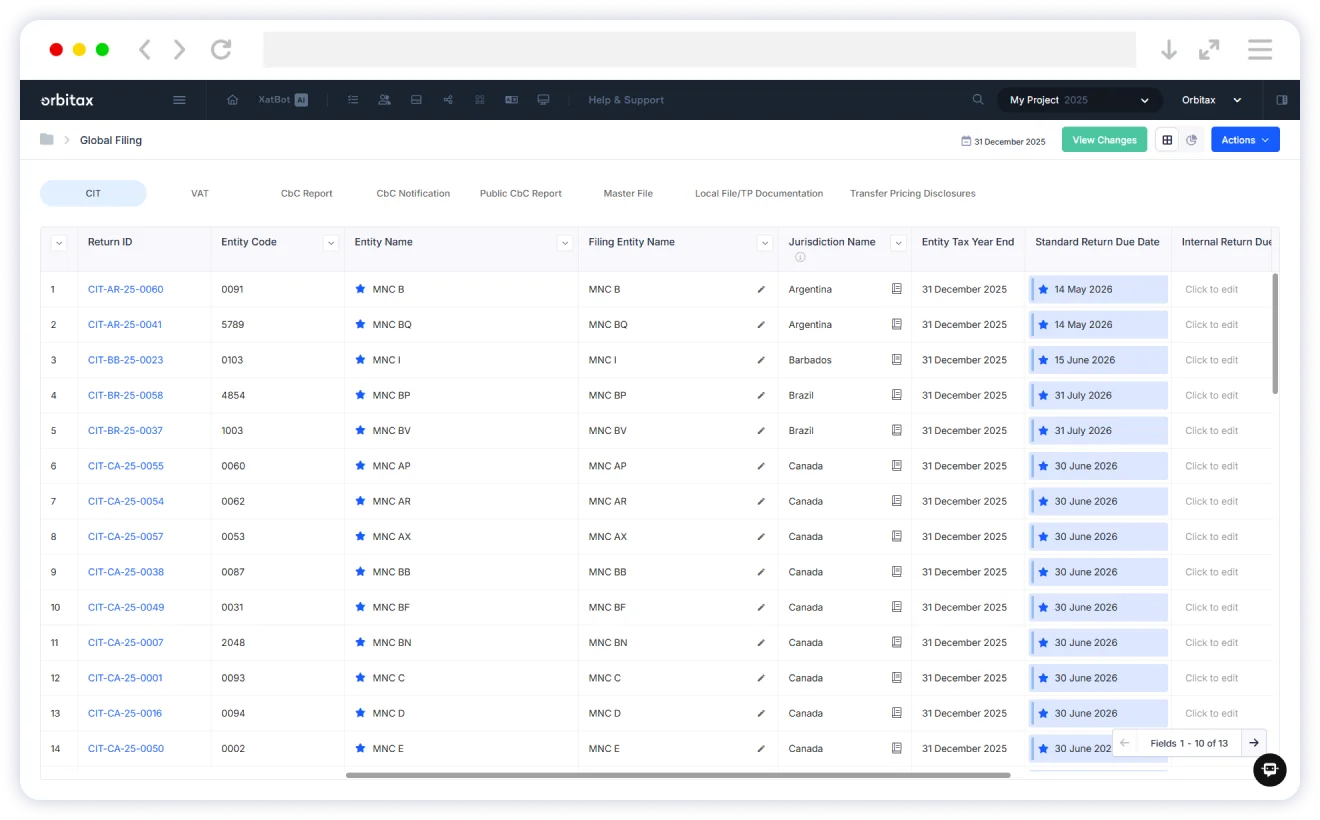Open the hamburger menu beside the Orbitax logo
Image resolution: width=1320 pixels, height=820 pixels.
point(179,100)
